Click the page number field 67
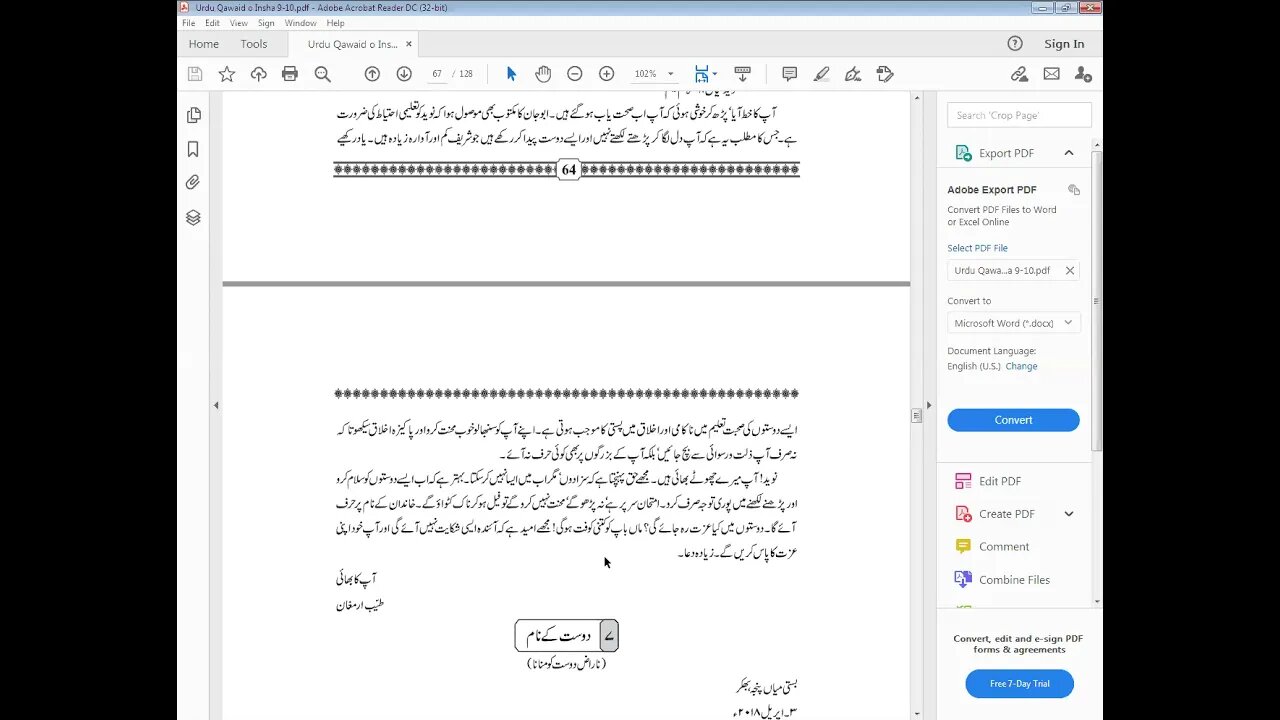The image size is (1280, 720). pos(437,74)
